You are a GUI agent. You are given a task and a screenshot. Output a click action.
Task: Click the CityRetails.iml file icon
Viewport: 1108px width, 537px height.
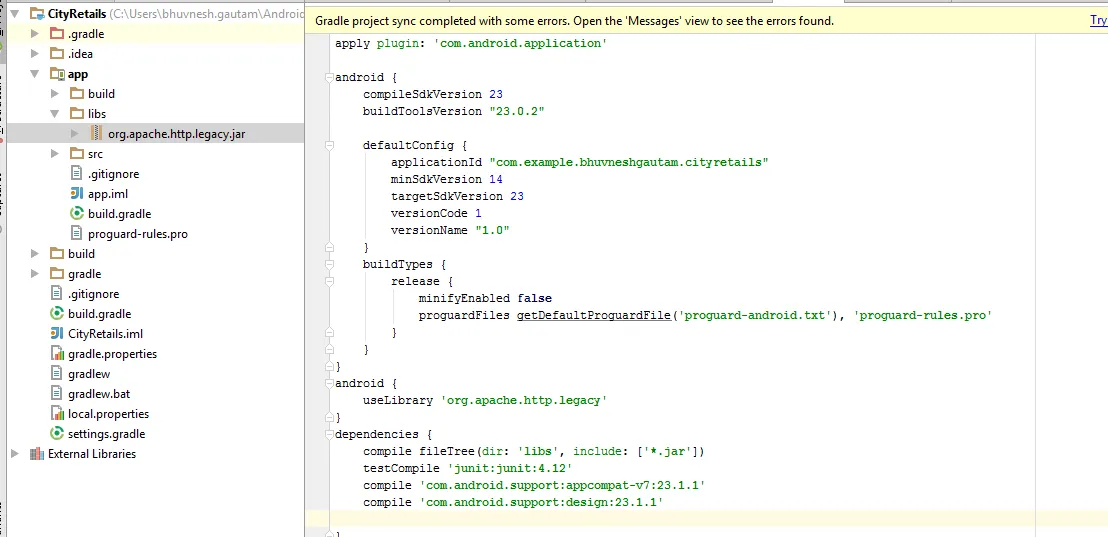57,334
